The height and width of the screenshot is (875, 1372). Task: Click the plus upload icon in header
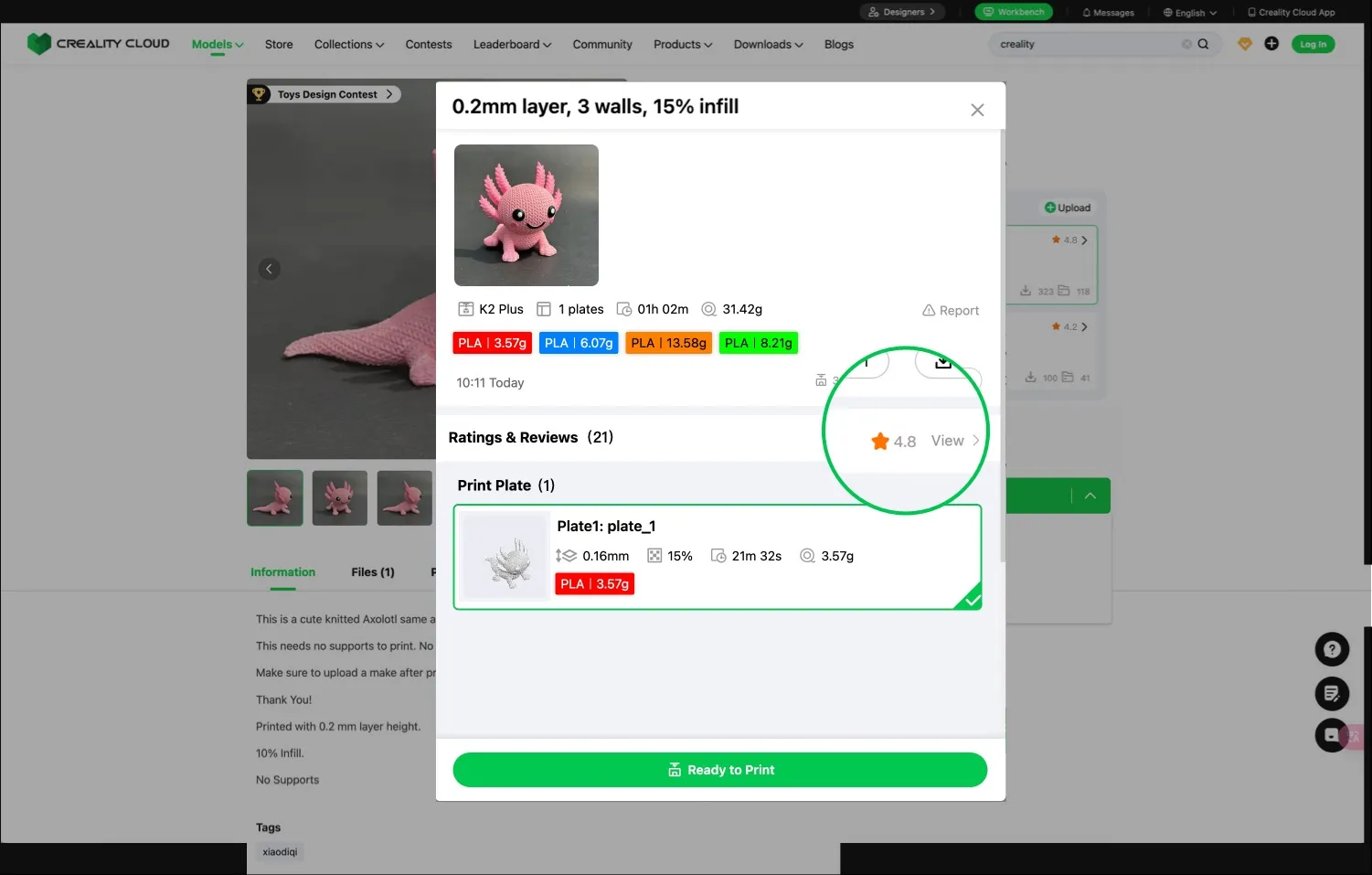pyautogui.click(x=1271, y=44)
